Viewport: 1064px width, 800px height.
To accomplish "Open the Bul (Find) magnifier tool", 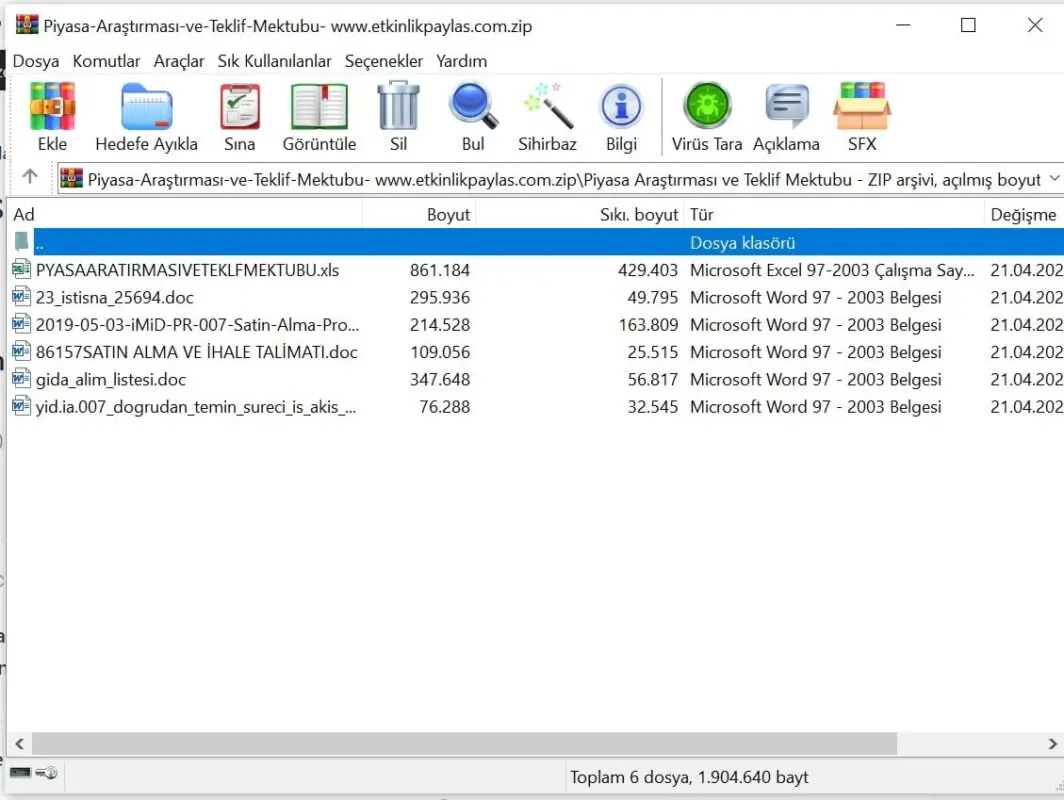I will [473, 106].
